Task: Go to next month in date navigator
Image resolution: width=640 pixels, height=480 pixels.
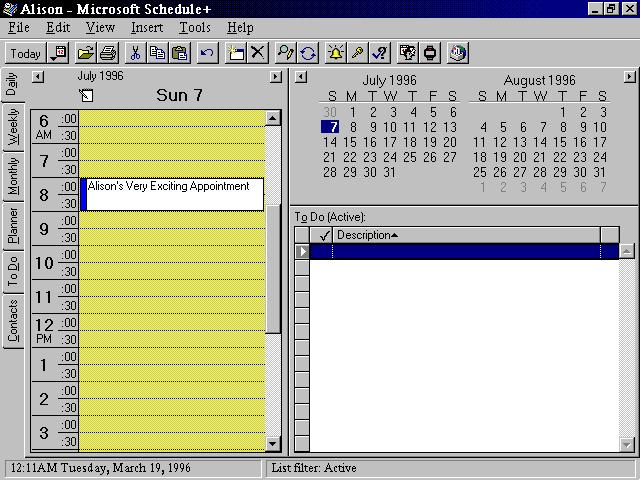Action: [x=629, y=77]
